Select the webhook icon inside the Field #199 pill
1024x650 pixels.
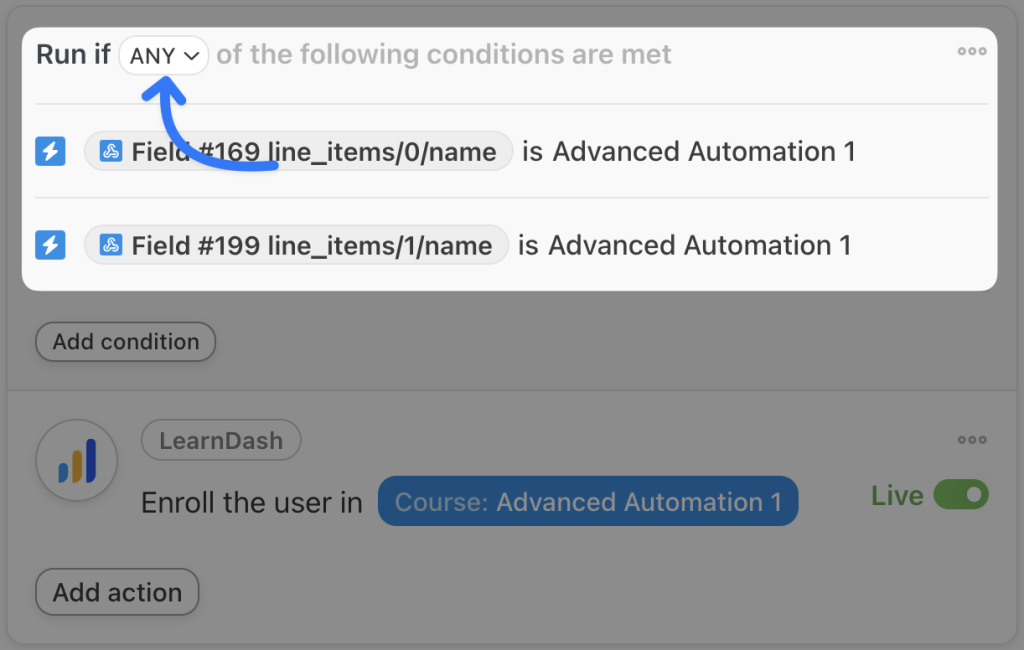point(110,244)
